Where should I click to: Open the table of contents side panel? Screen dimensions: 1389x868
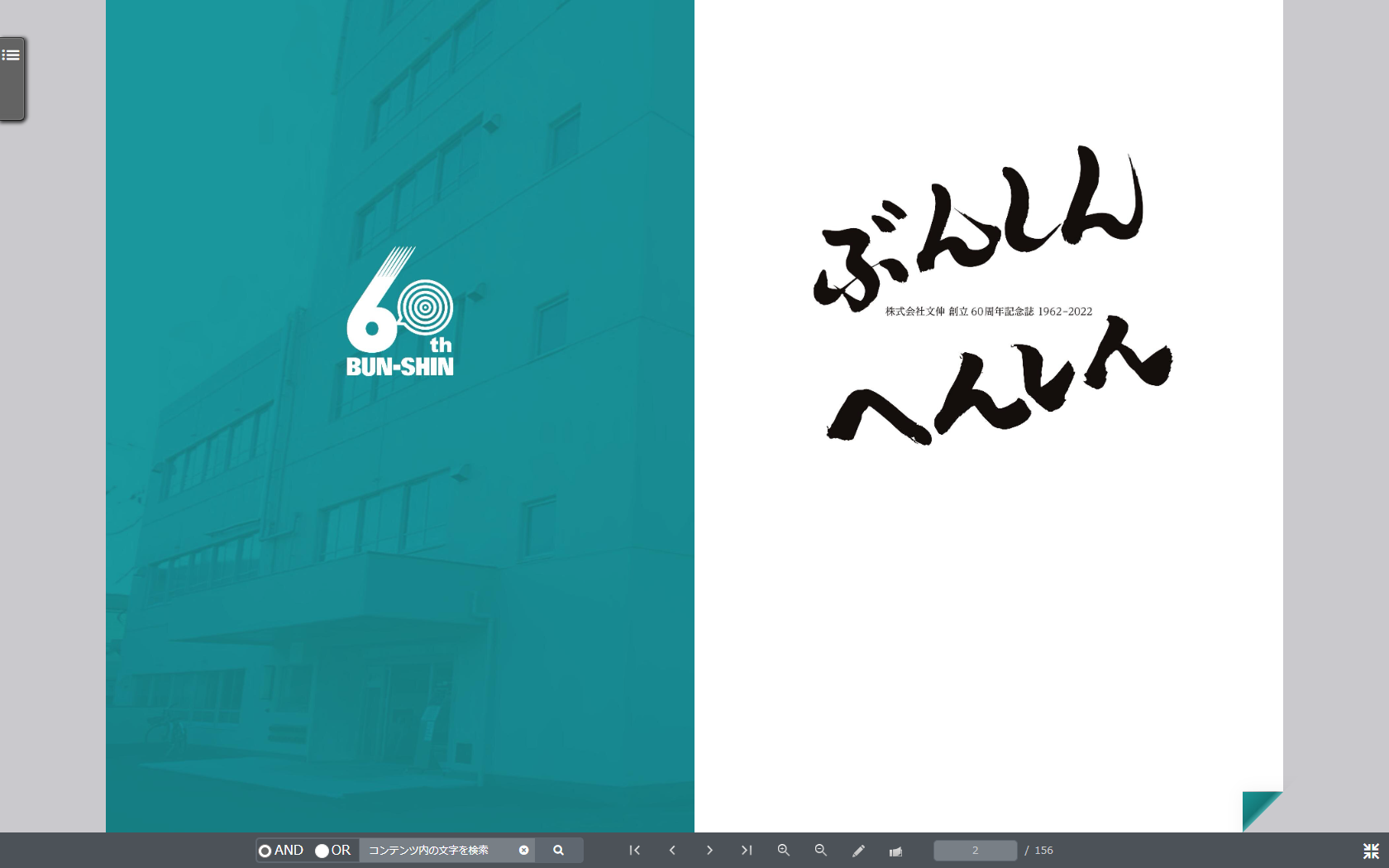coord(12,79)
